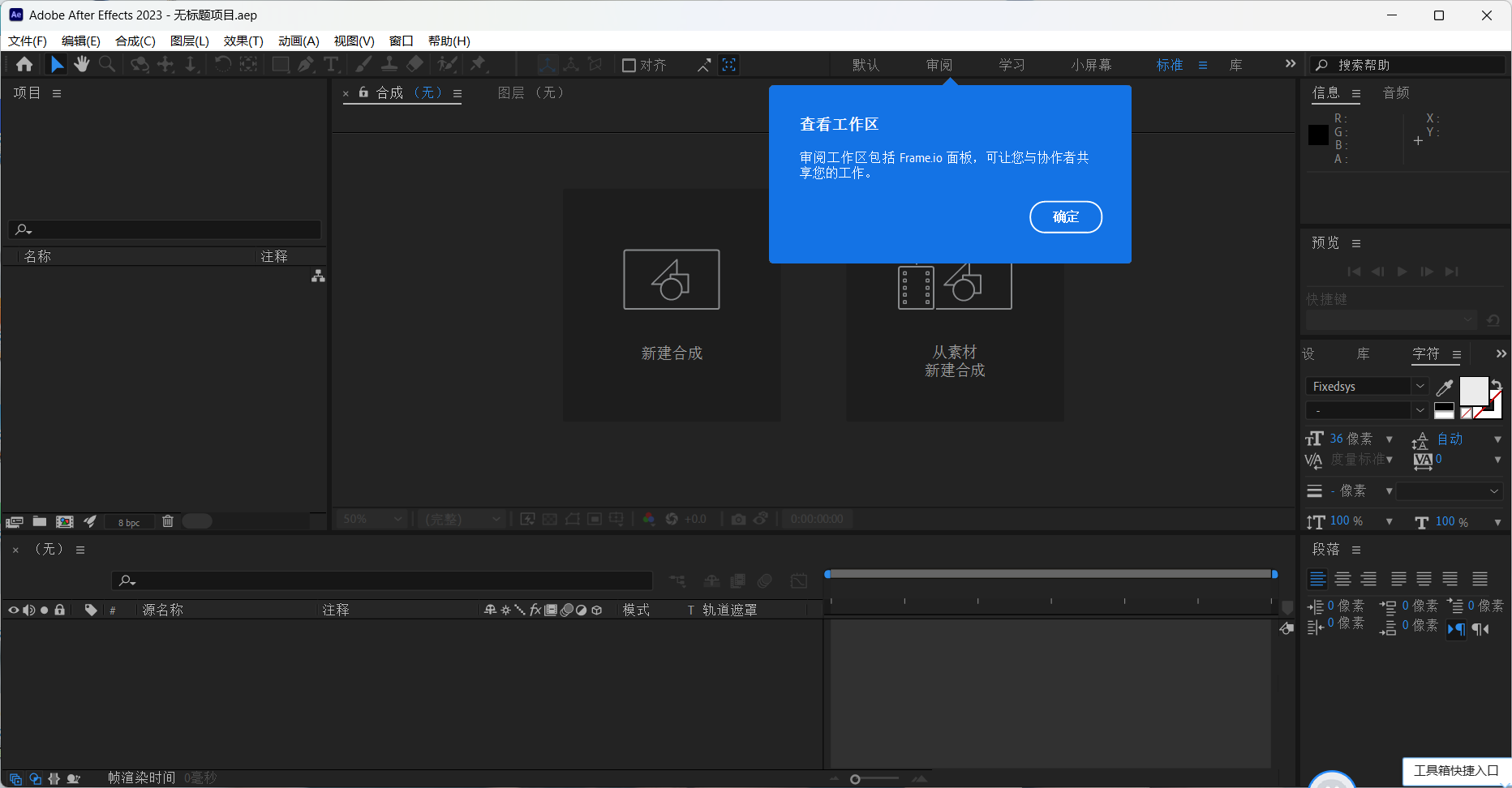Enable the 对齐 snapping checkbox
The image size is (1512, 788).
[629, 66]
